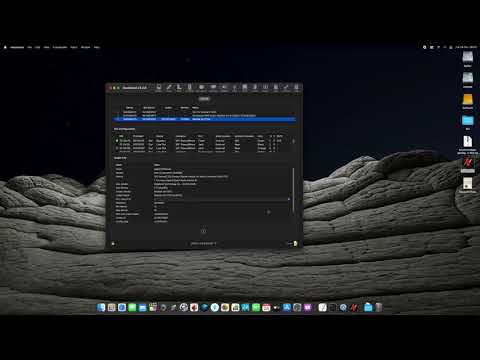Open the Logs tab in Hackintool toolbar

pos(296,88)
